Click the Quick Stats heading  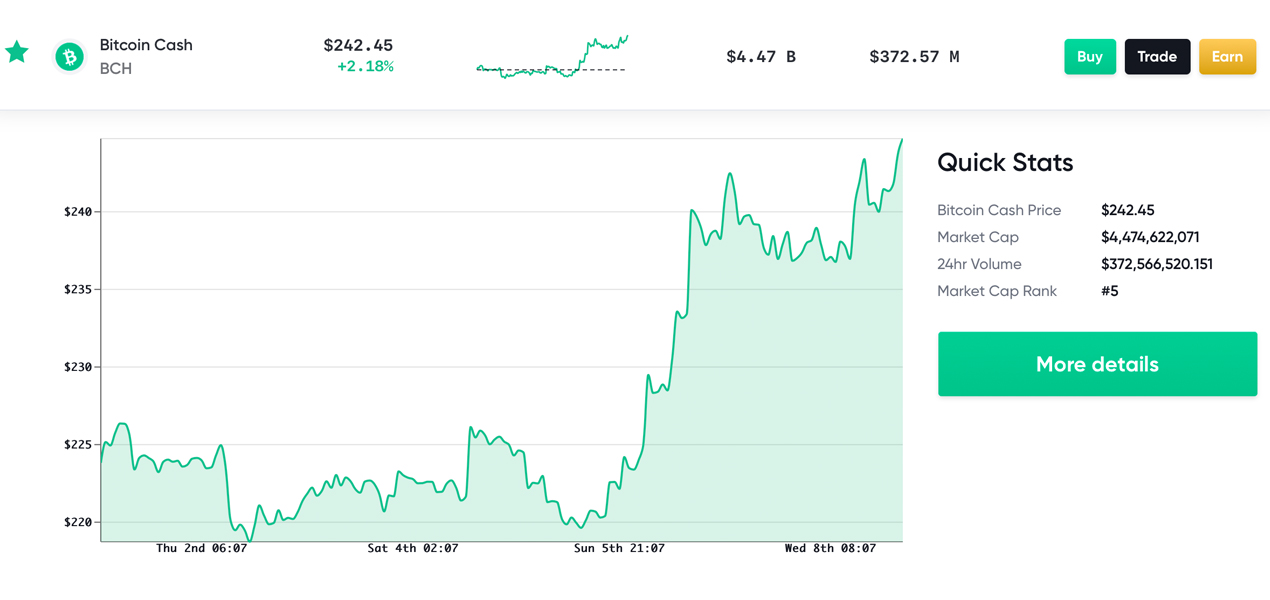[1005, 162]
